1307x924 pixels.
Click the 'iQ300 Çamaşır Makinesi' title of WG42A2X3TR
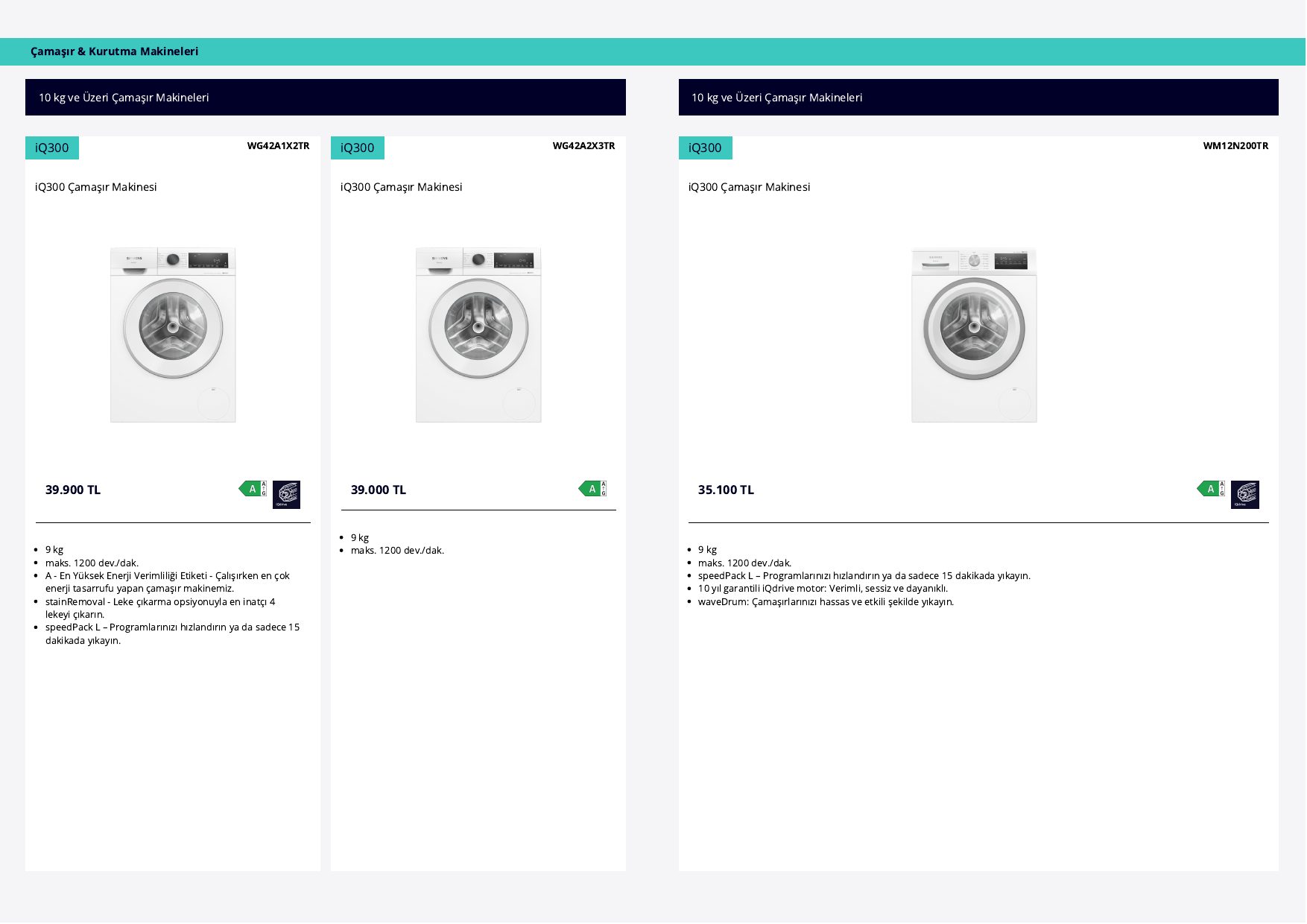click(402, 187)
